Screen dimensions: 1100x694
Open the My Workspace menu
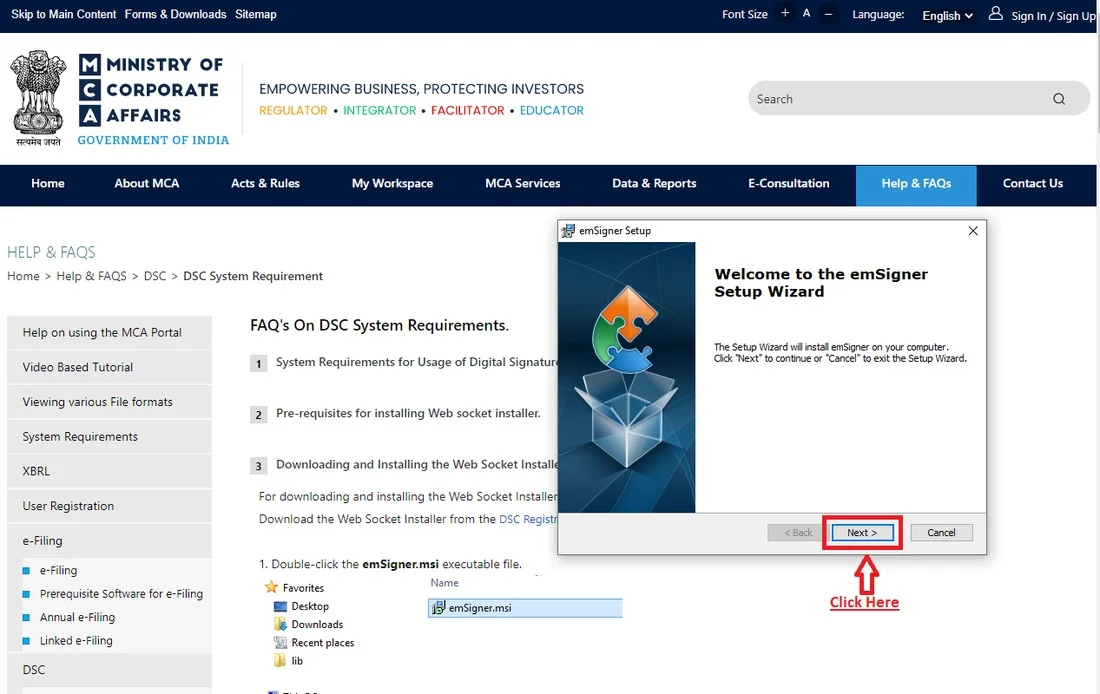click(x=392, y=184)
